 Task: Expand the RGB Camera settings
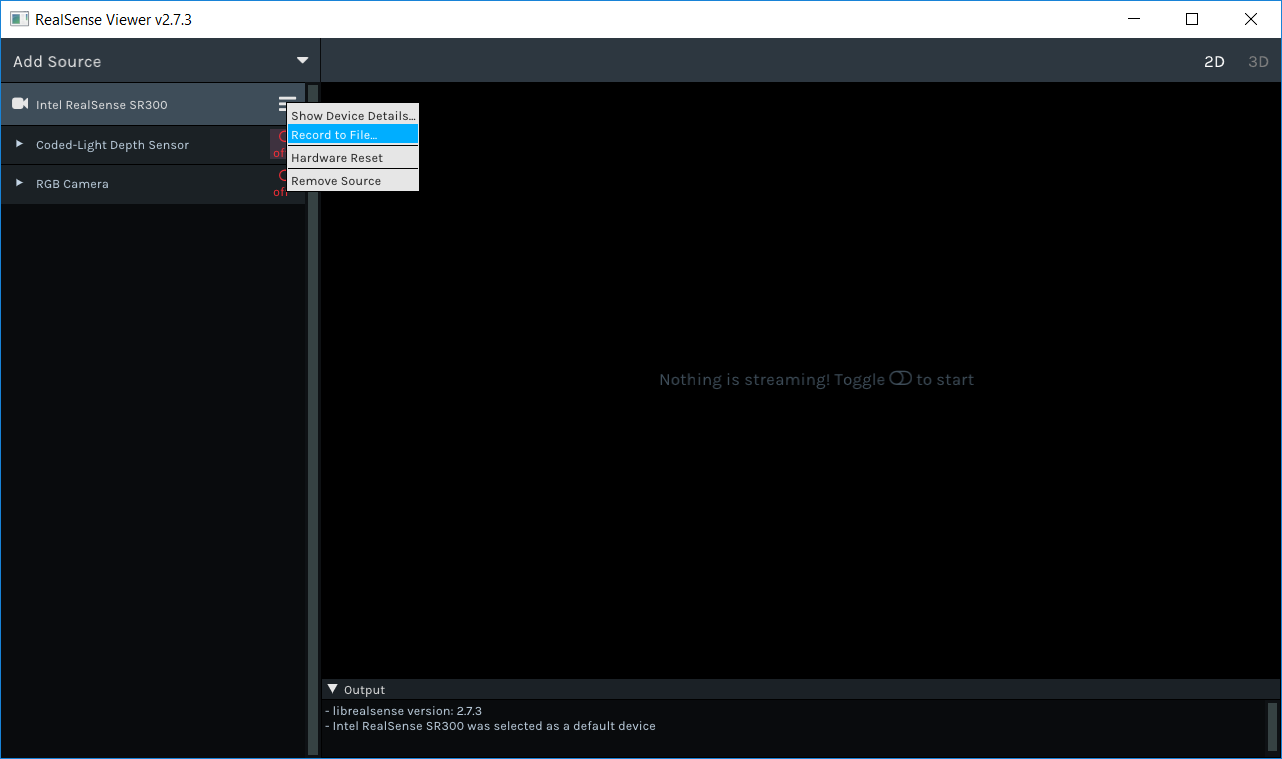point(19,183)
